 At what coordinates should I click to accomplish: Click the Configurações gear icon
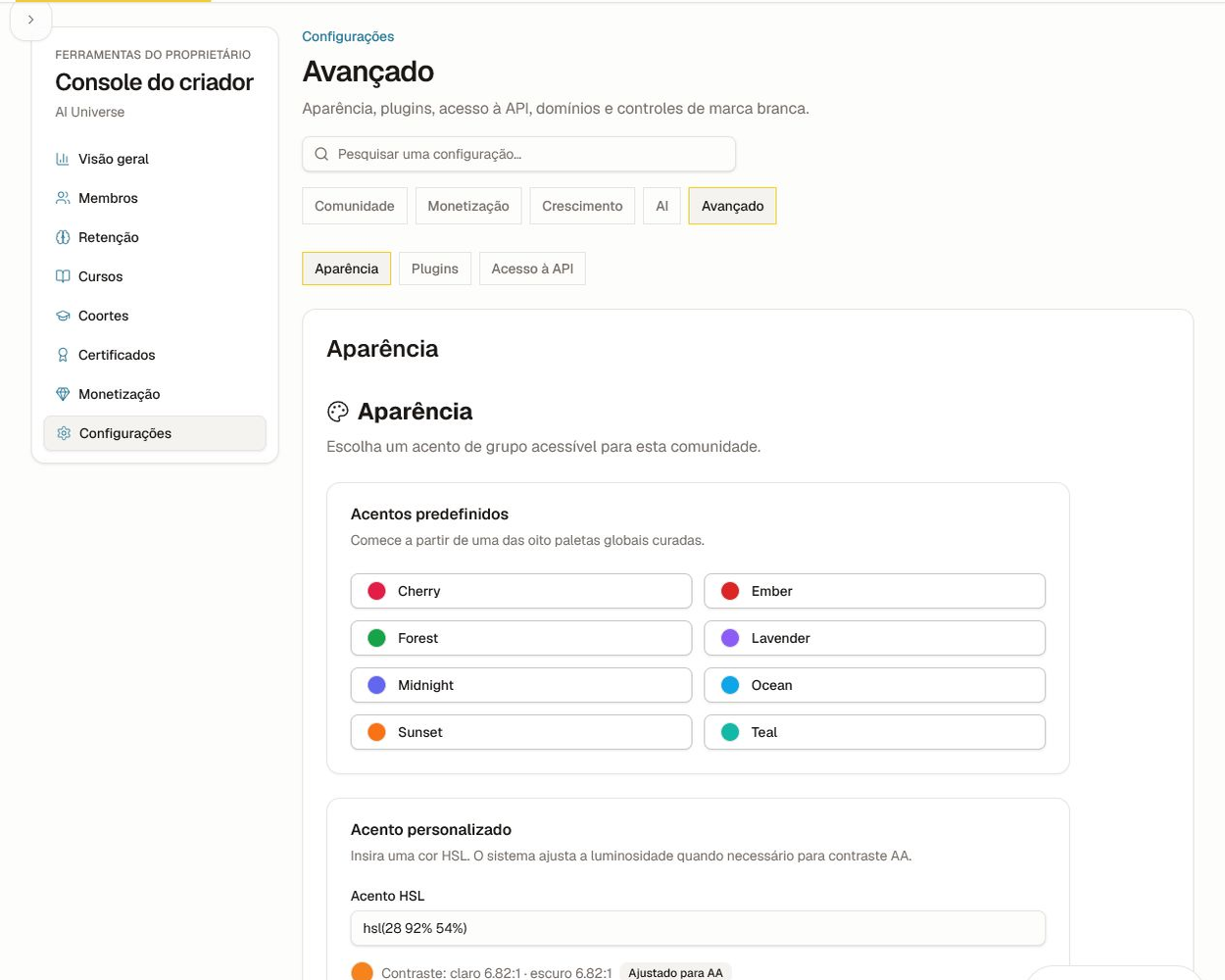(64, 433)
